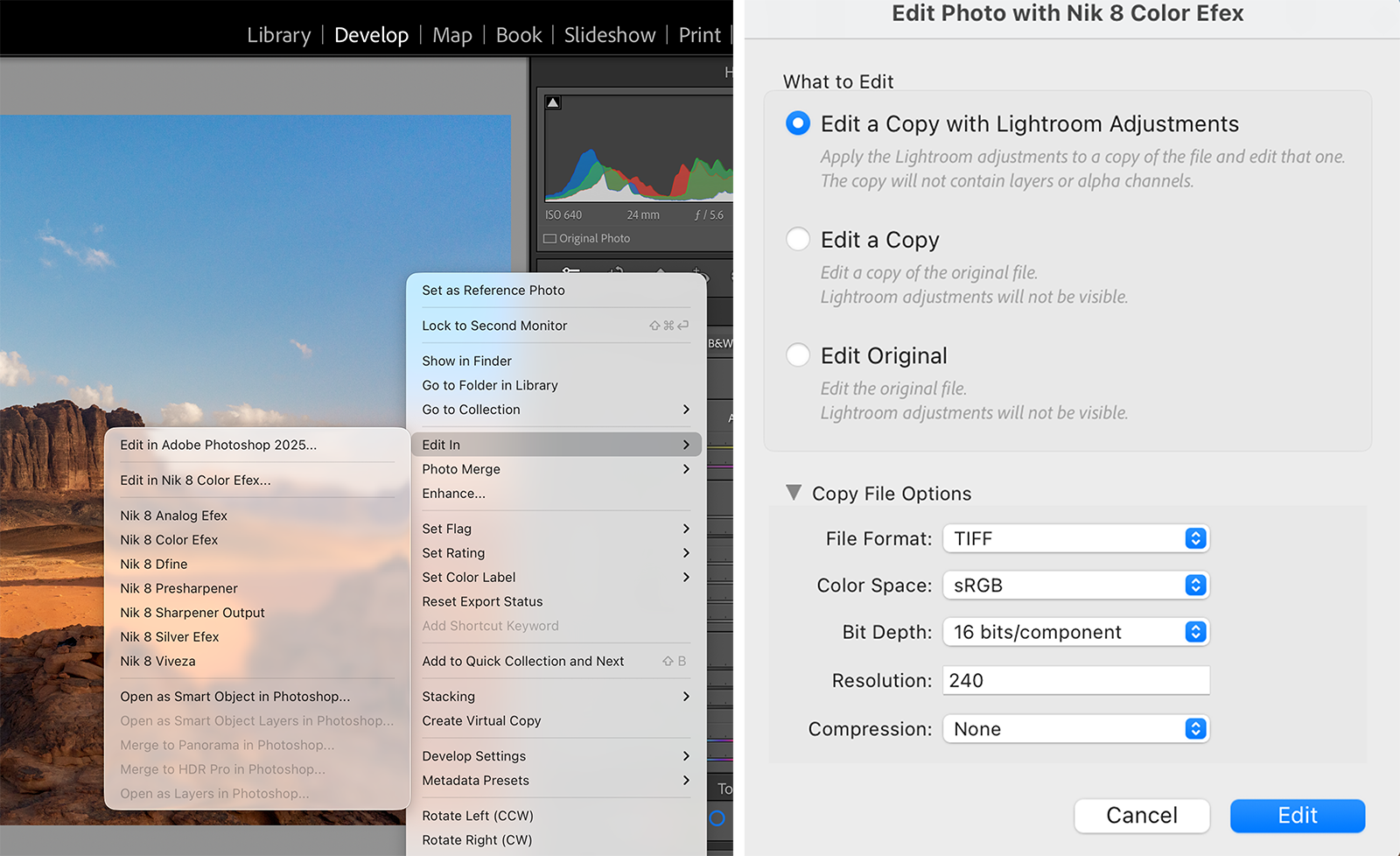Image resolution: width=1400 pixels, height=856 pixels.
Task: Click the Cancel button in Nik dialog
Action: [x=1142, y=816]
